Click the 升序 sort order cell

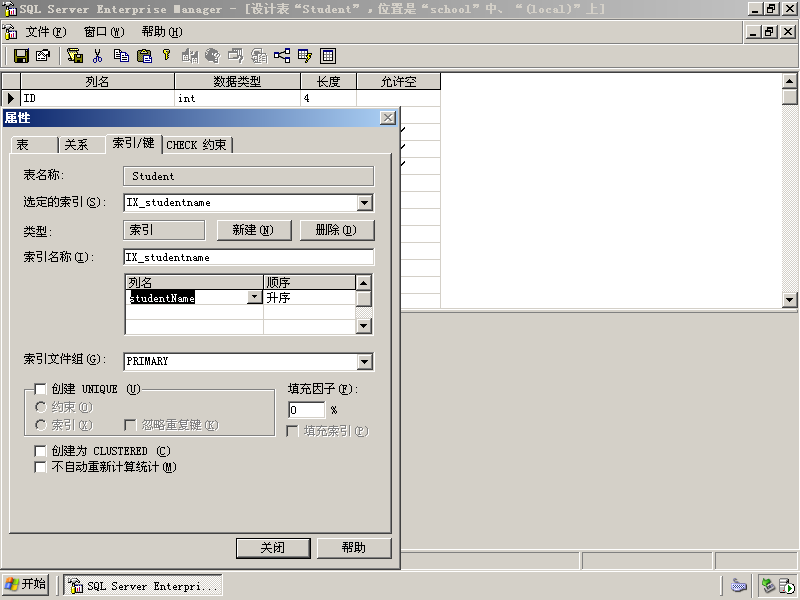[x=309, y=297]
